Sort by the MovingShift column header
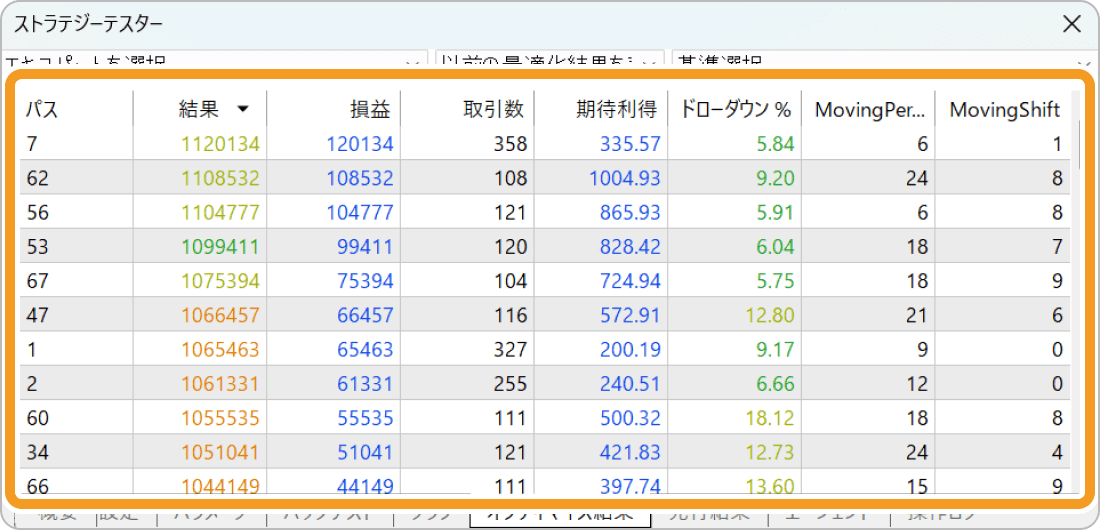The height and width of the screenshot is (530, 1100). [1004, 109]
